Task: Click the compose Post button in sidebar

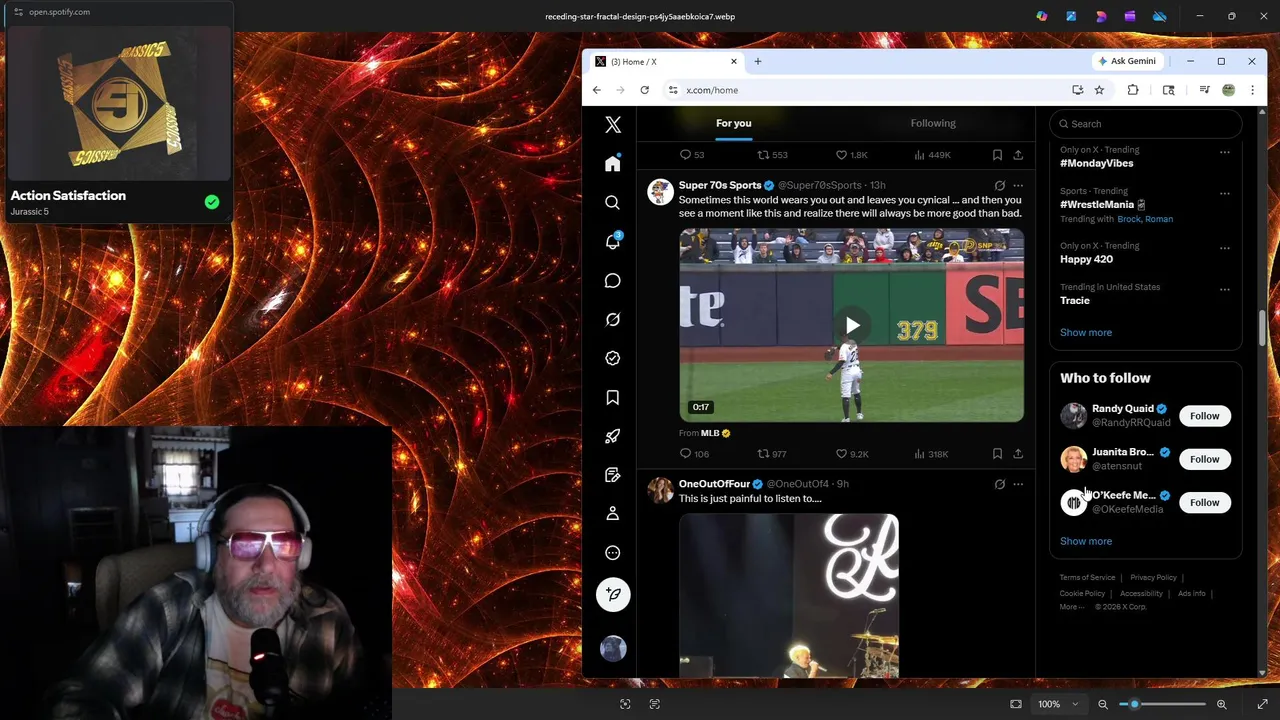Action: coord(613,594)
